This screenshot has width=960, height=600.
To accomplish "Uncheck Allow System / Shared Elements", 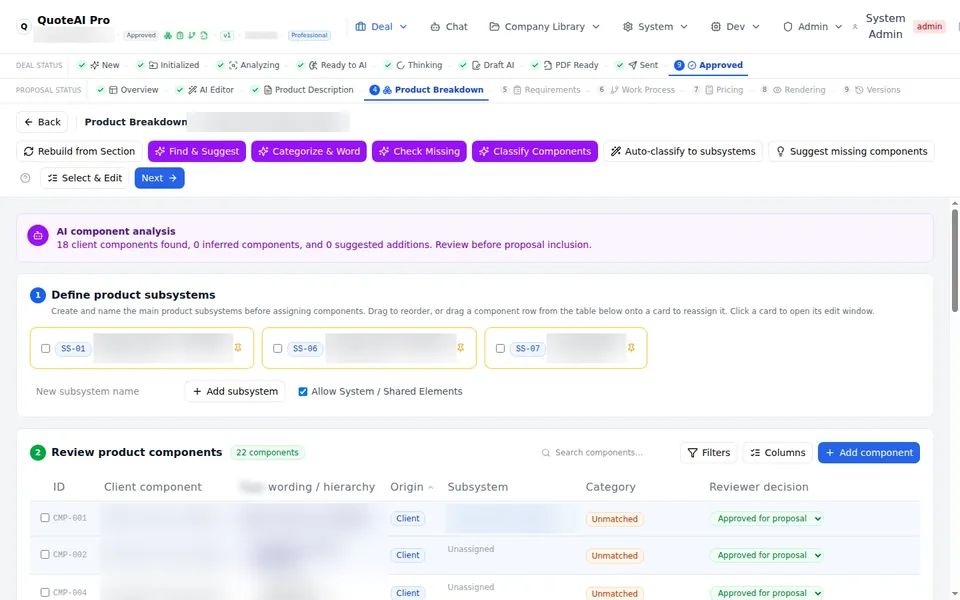I will (x=302, y=392).
